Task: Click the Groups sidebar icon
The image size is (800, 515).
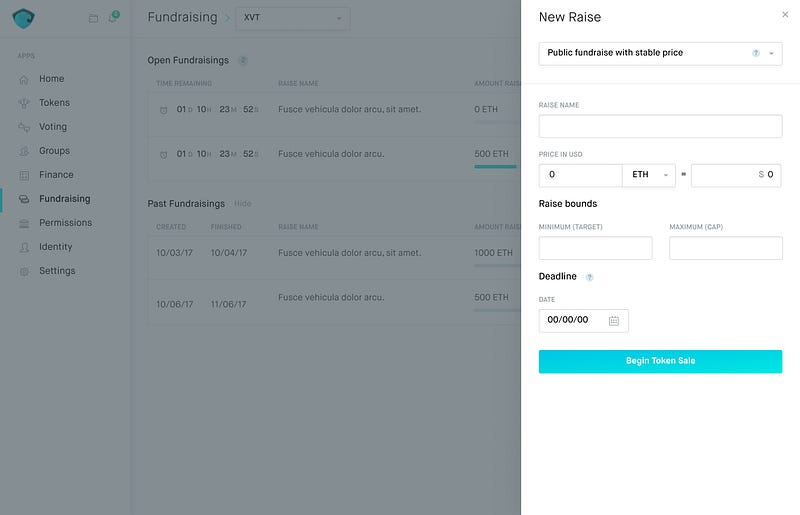Action: tap(24, 151)
